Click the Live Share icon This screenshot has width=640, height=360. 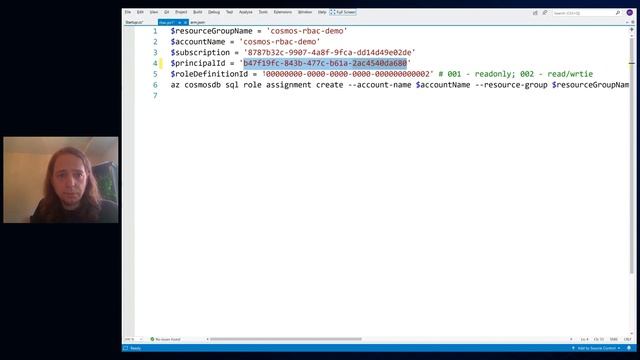click(535, 13)
